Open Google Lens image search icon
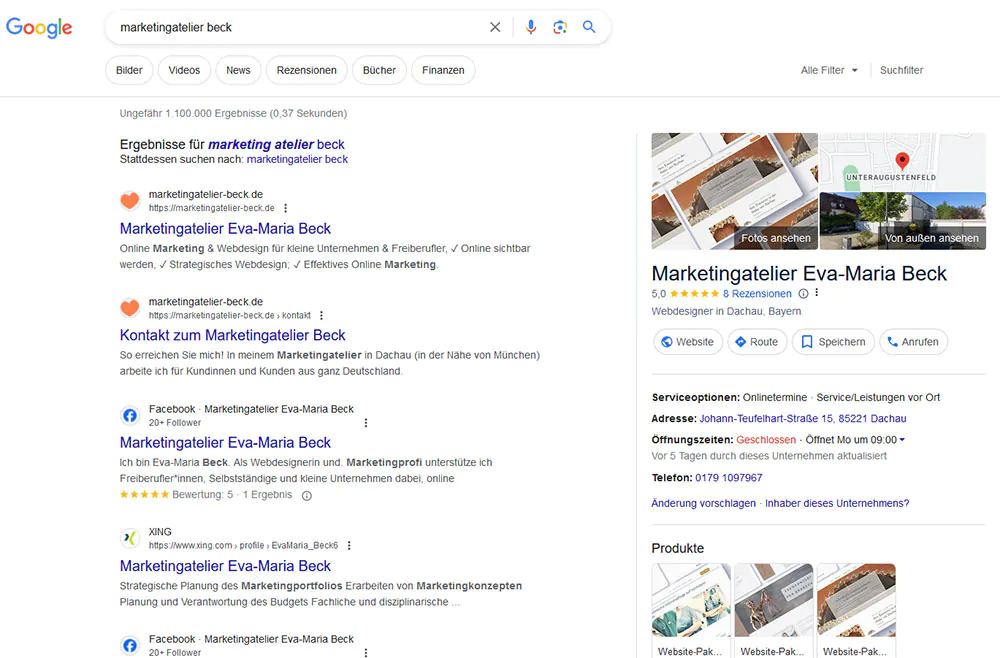The width and height of the screenshot is (1000, 658). (560, 27)
